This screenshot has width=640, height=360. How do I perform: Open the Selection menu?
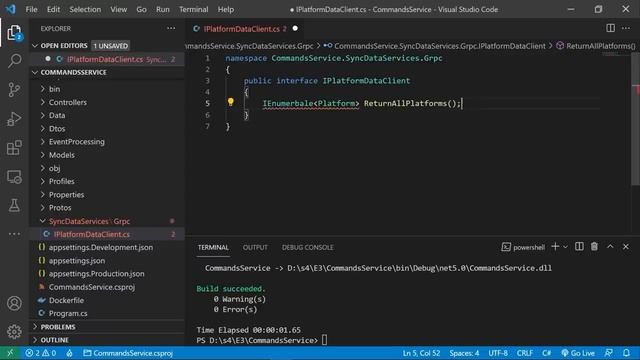[x=85, y=9]
